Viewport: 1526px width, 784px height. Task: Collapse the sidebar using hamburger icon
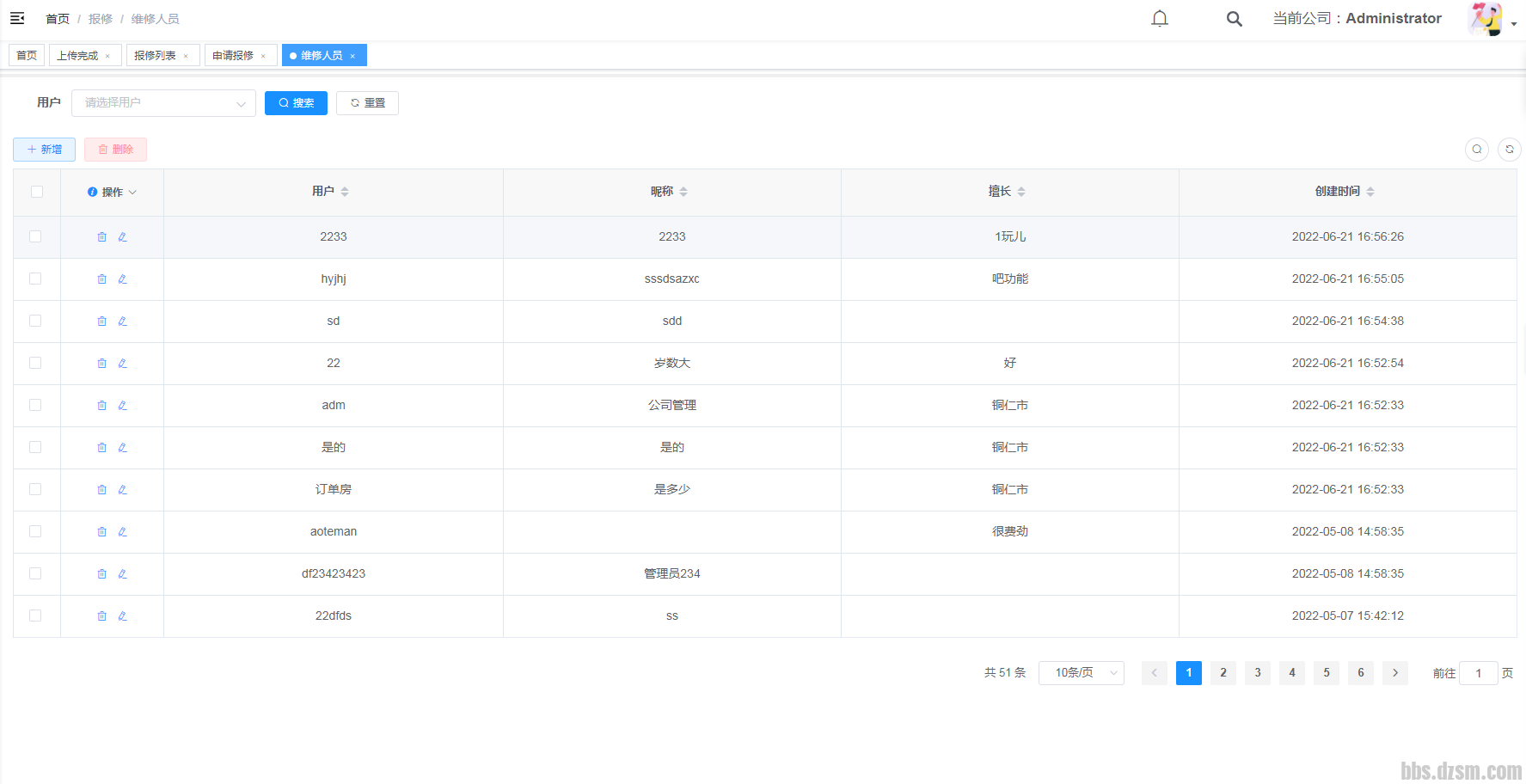17,18
